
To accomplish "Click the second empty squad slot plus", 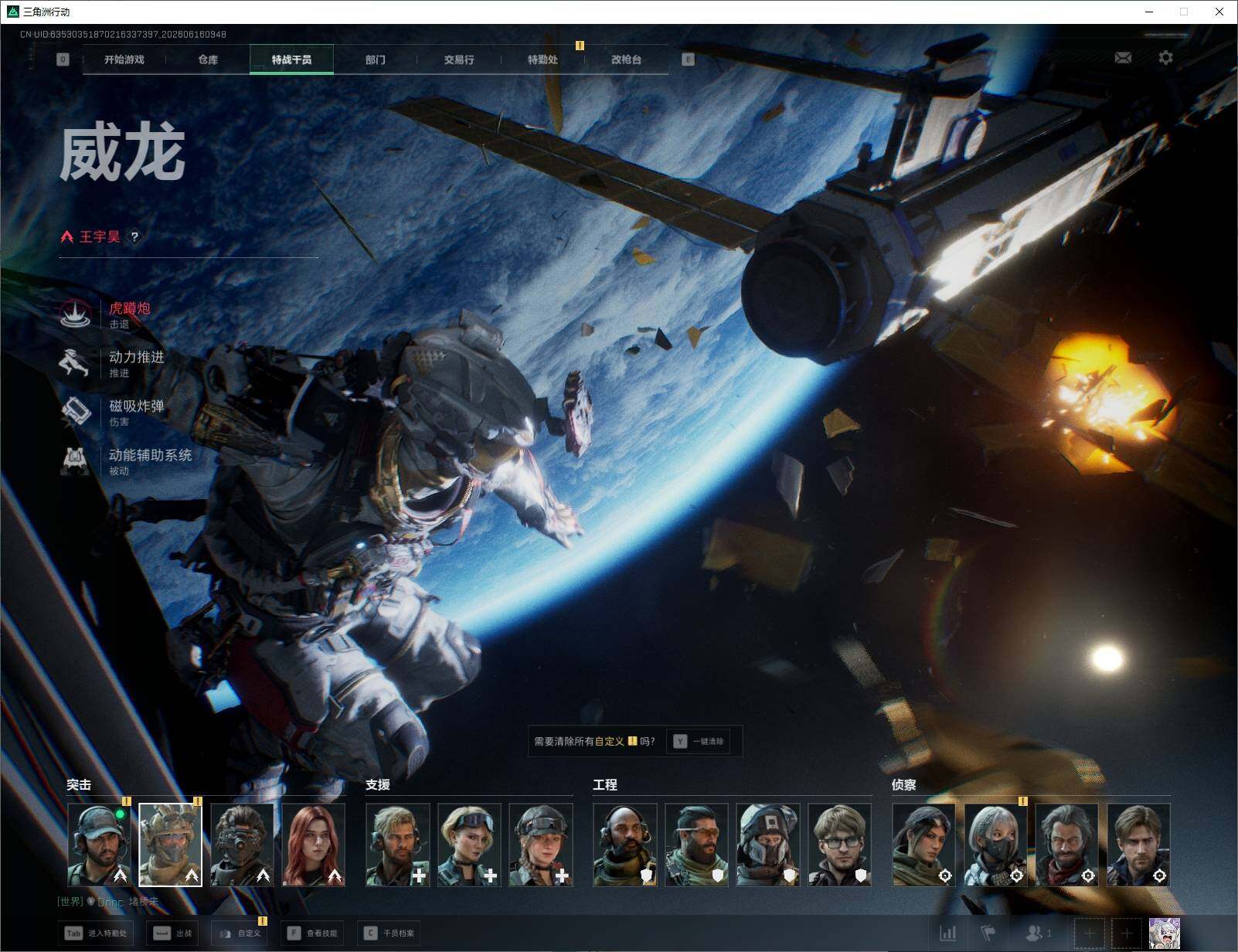I will click(1127, 933).
